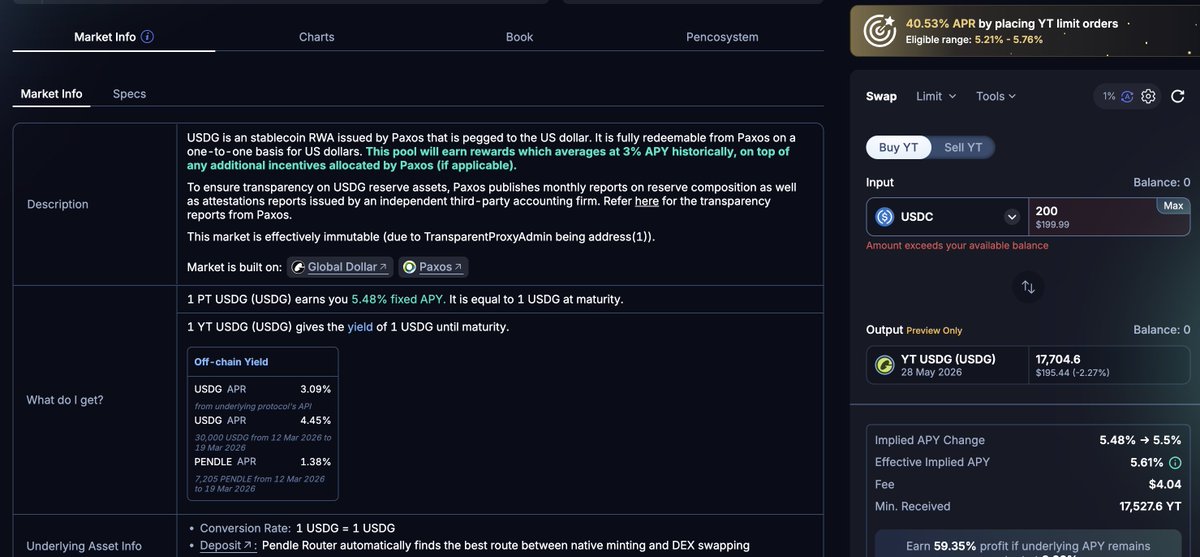Click the USDG APR 3.09% value
The height and width of the screenshot is (557, 1200).
pos(315,389)
